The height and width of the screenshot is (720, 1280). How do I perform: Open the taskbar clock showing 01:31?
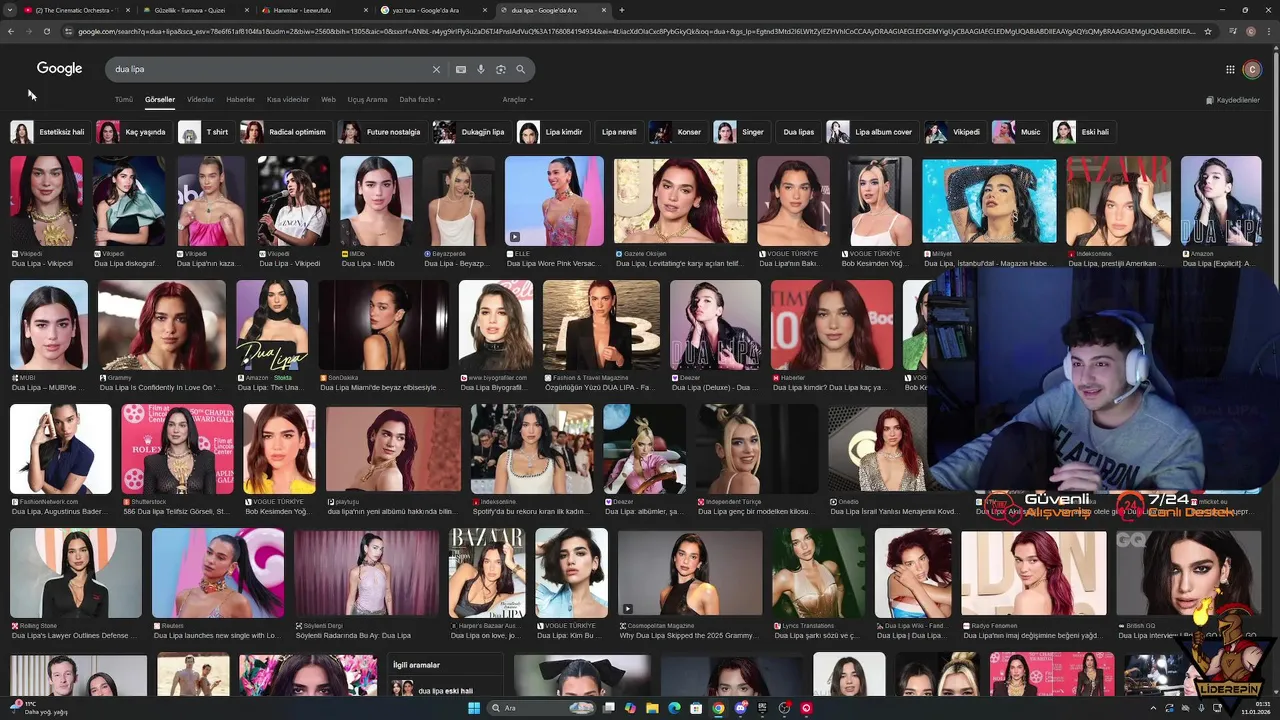(1254, 708)
